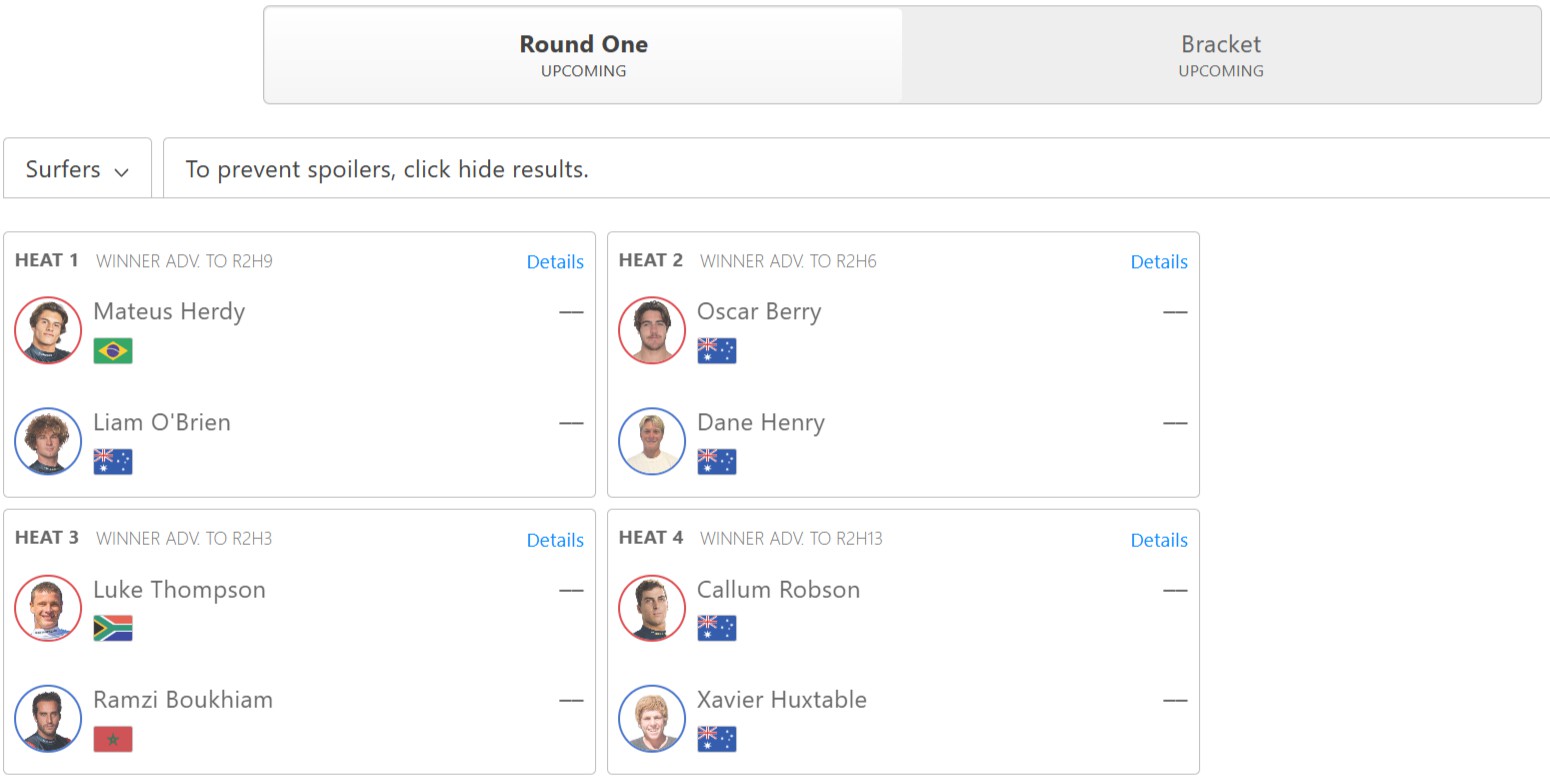This screenshot has width=1550, height=779.
Task: Click Mateus Herdy's Brazil flag icon
Action: (x=113, y=351)
